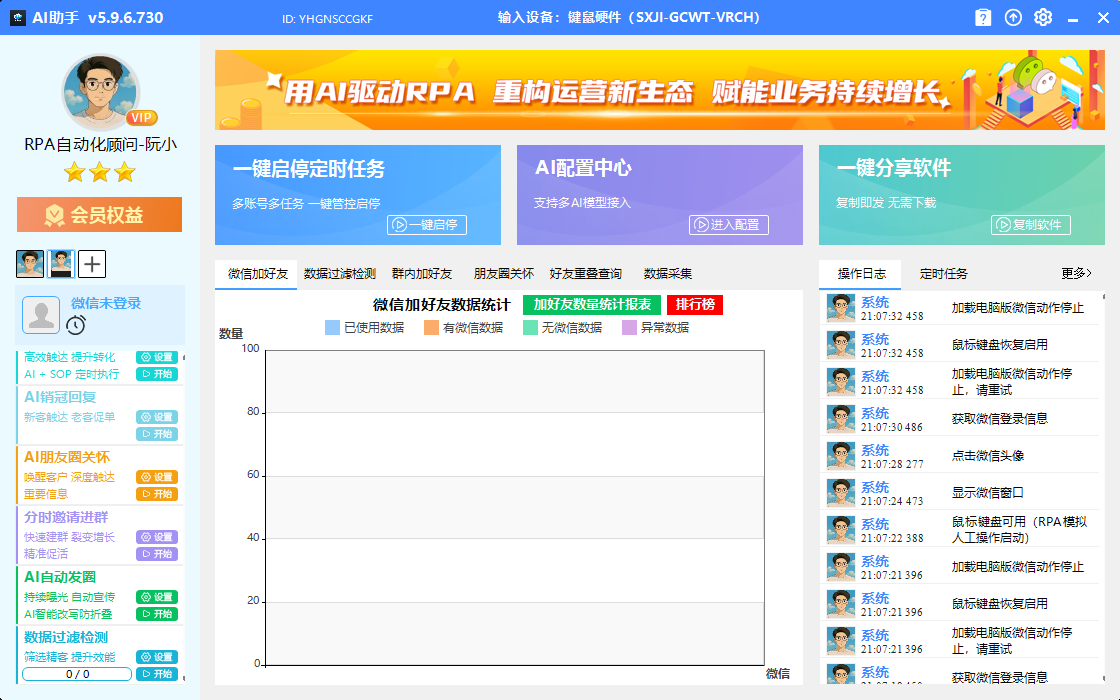Click the 会员权益 membership button
The image size is (1120, 700).
99,214
